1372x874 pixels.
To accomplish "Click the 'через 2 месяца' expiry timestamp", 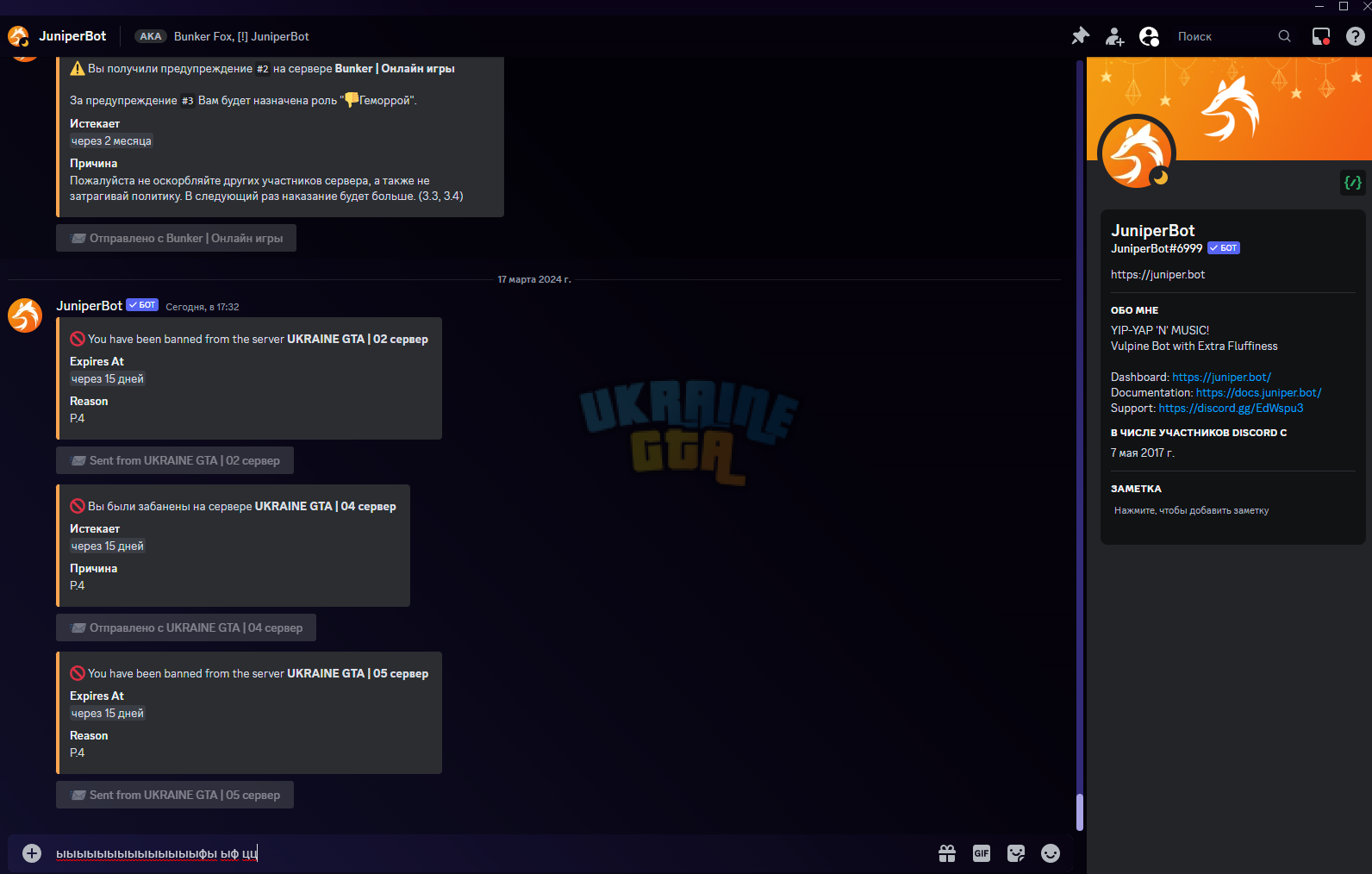I will (x=111, y=141).
